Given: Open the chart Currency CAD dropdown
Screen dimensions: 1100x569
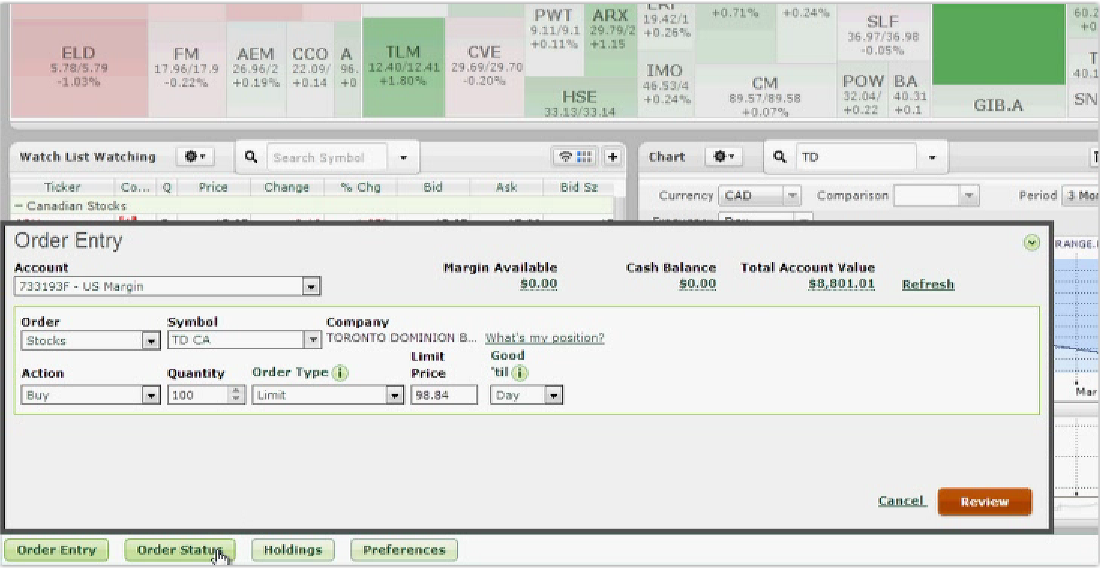Looking at the screenshot, I should (x=792, y=196).
